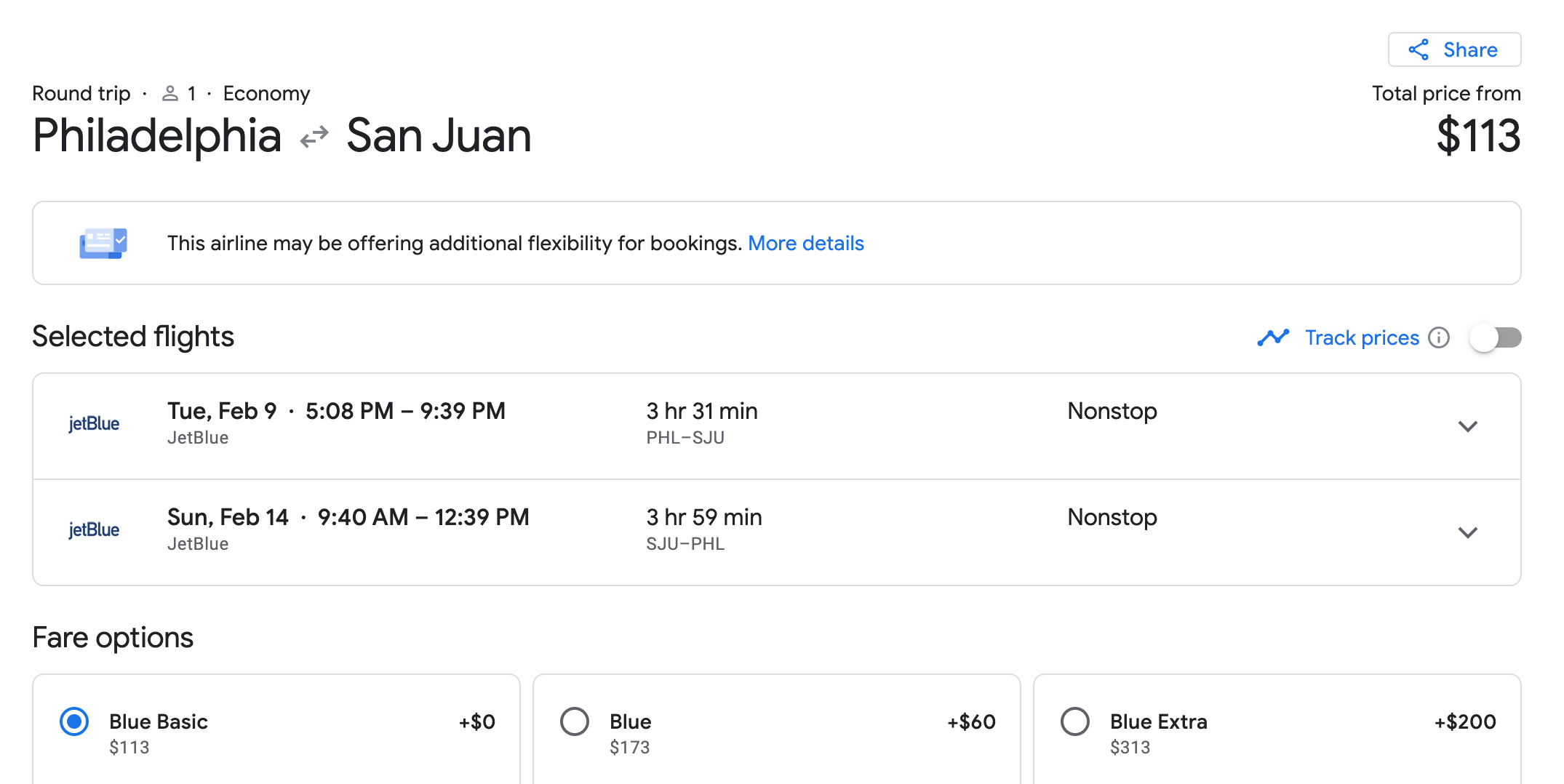Screen dimensions: 1564x784
Task: Click the JetBlue logo on Feb 14 flight
Action: coord(94,530)
